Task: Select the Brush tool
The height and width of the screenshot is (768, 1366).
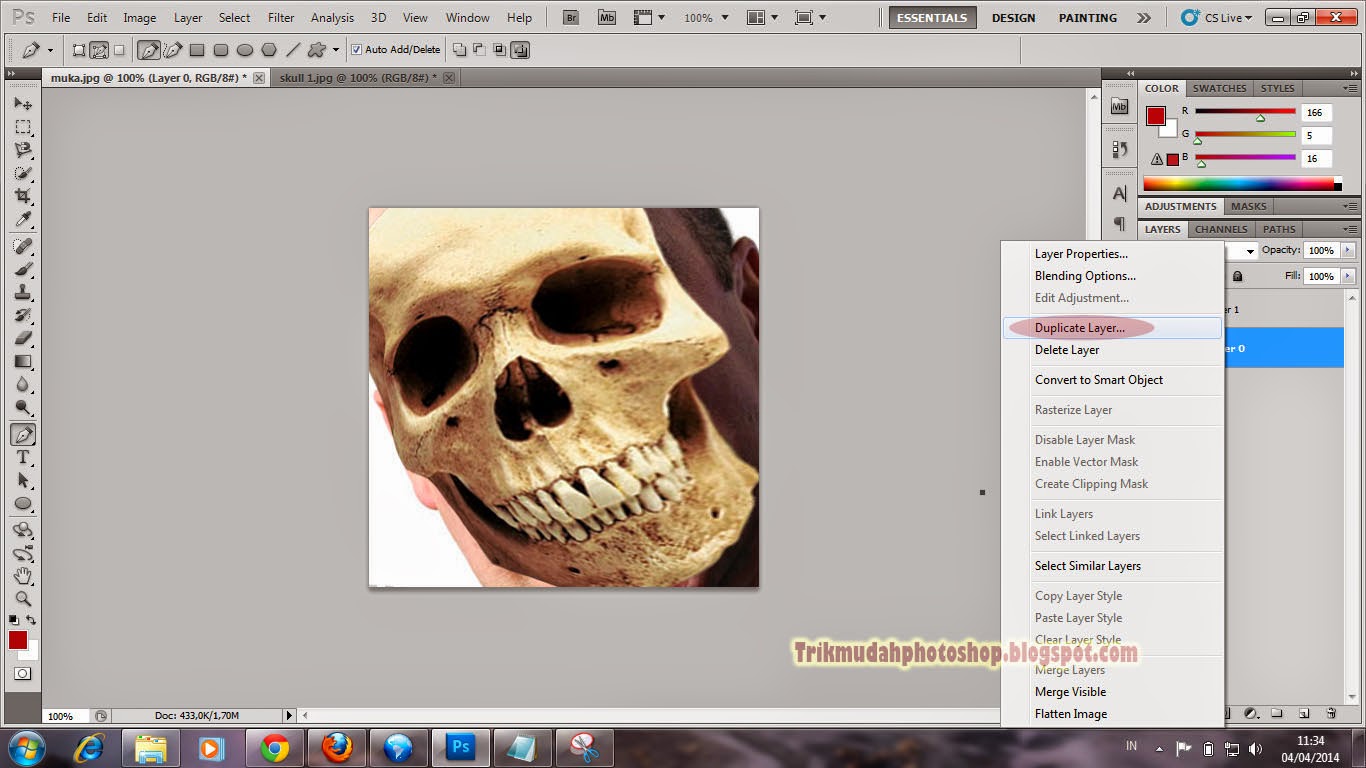Action: [x=23, y=269]
